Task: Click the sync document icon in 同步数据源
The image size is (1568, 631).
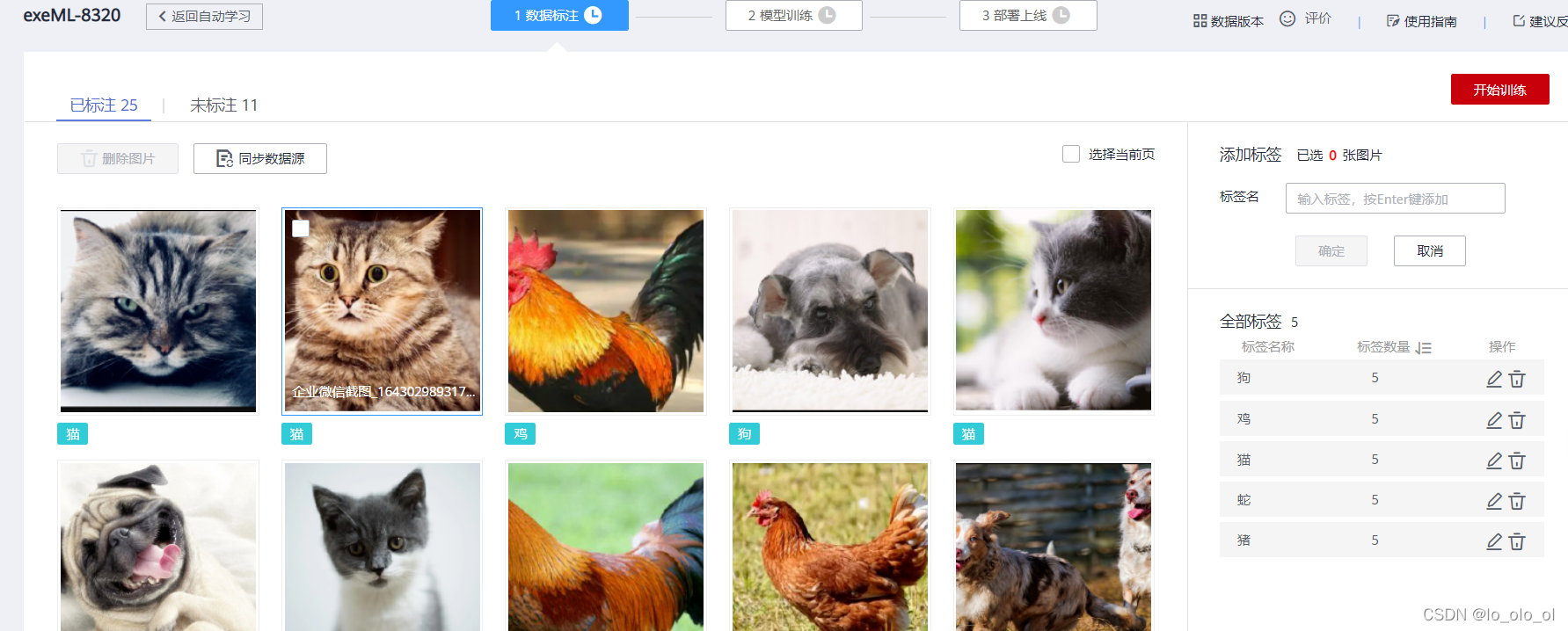Action: (x=224, y=158)
